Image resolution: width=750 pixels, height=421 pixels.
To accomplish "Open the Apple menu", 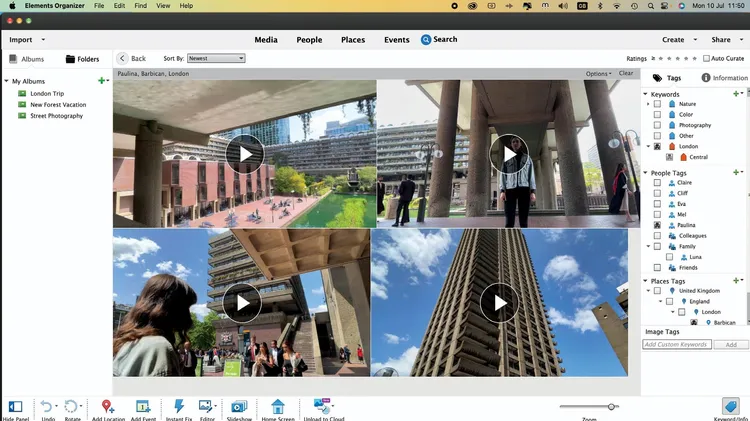I will (12, 6).
